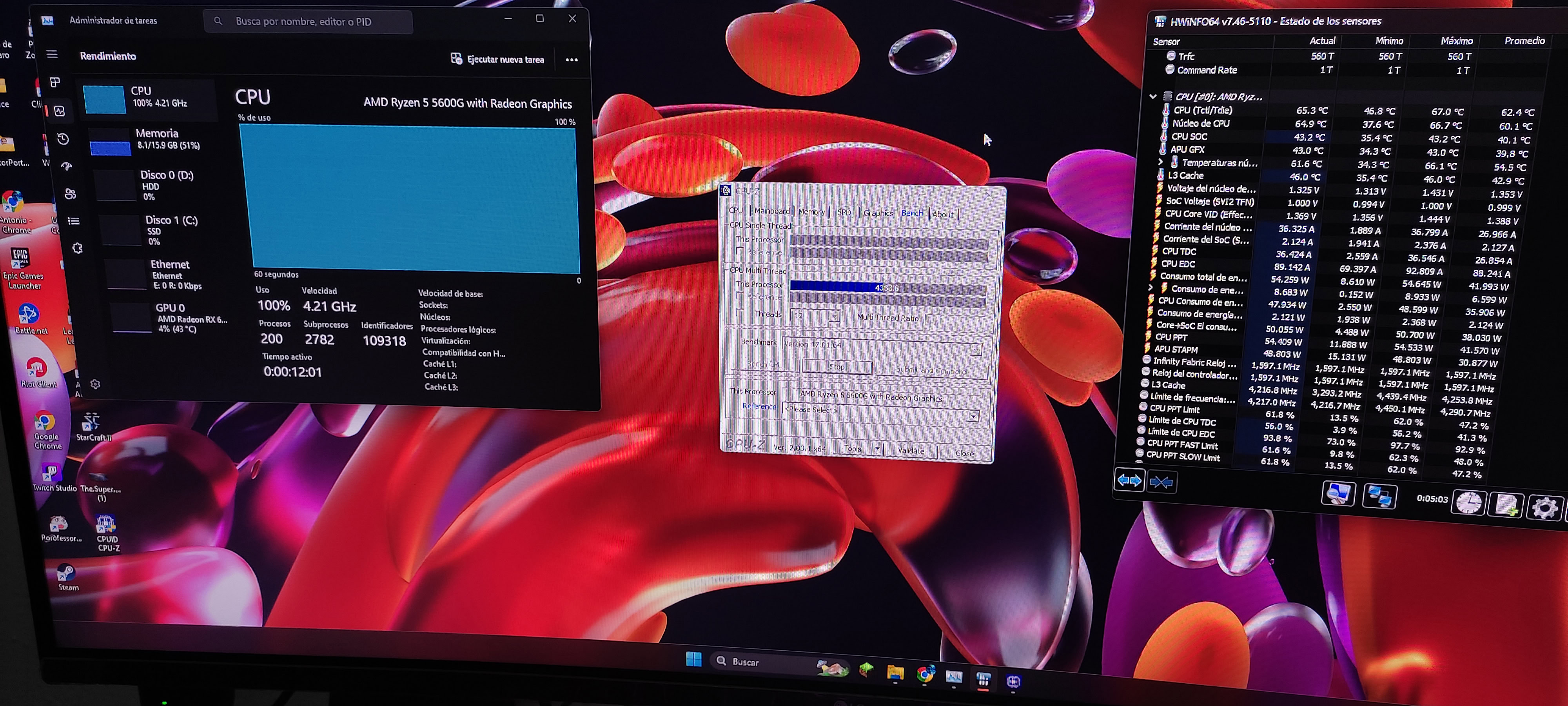Viewport: 1568px width, 706px height.
Task: Open Chrome from the taskbar
Action: point(925,674)
